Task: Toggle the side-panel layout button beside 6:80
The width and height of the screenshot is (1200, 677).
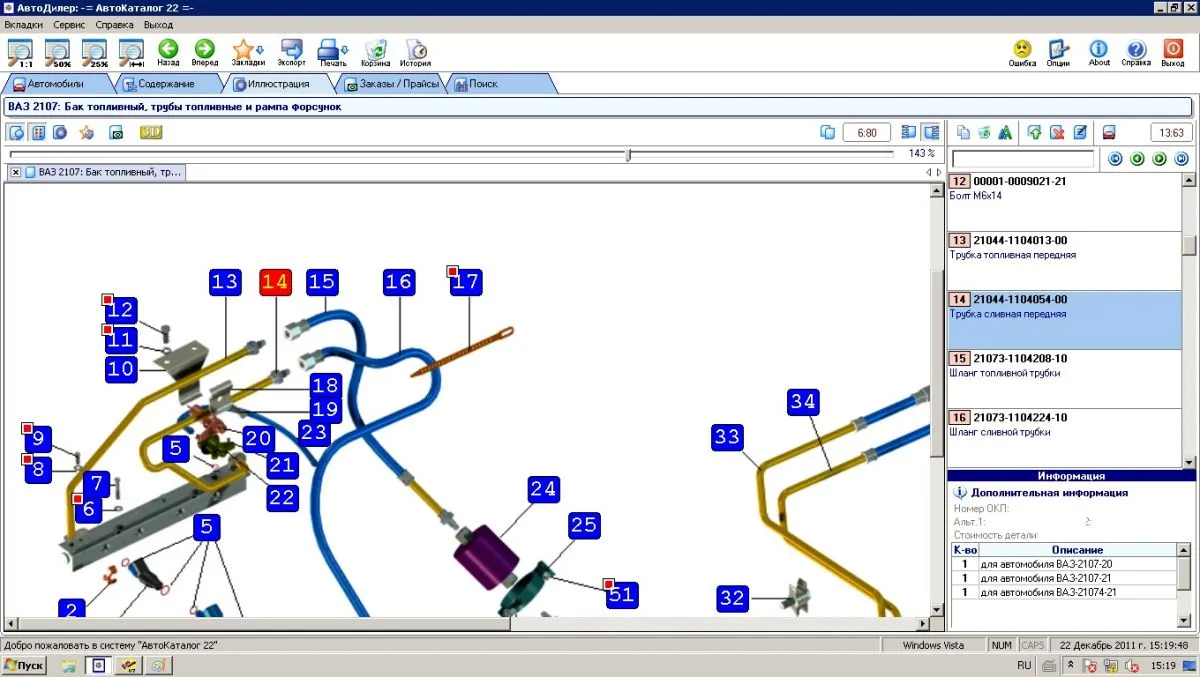Action: [x=909, y=132]
